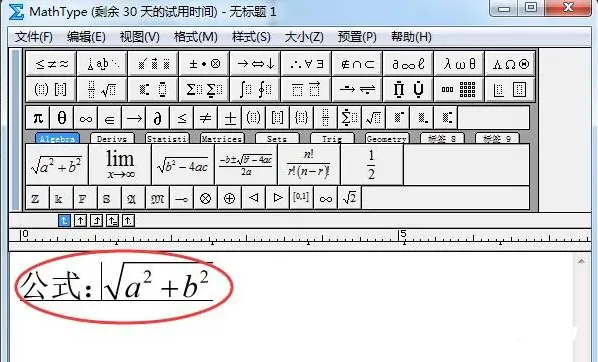
Task: Insert the circled times symbol ⊗ in bottom row
Action: 205,198
